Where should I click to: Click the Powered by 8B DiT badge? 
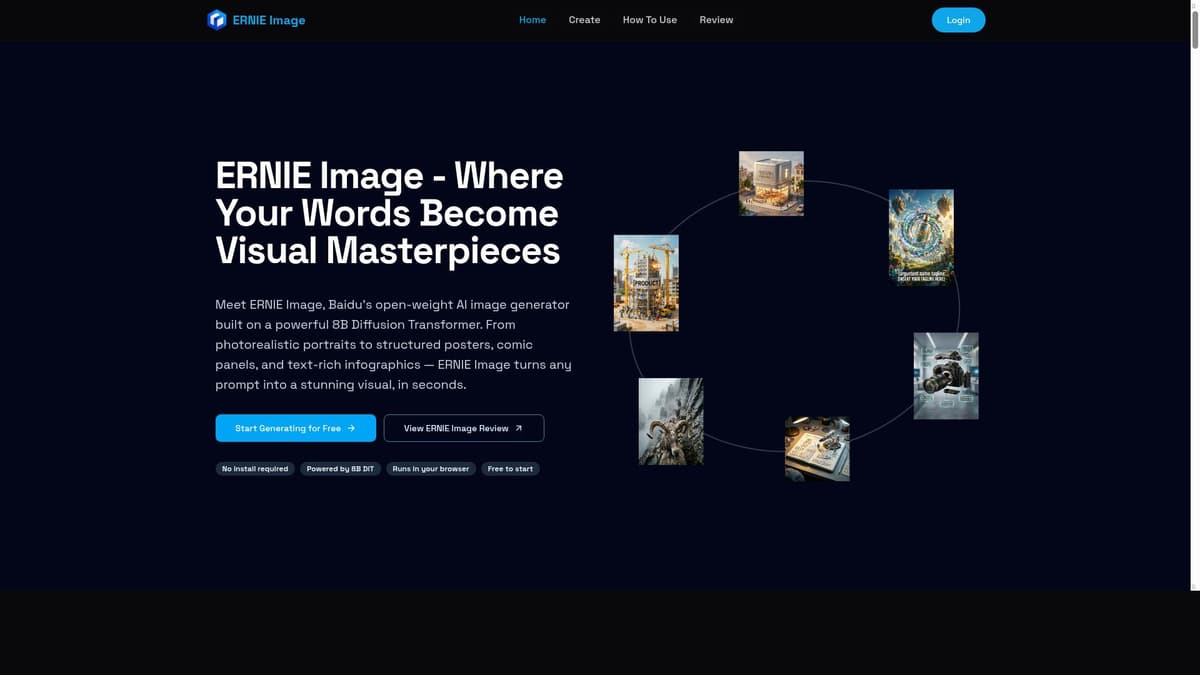[340, 469]
